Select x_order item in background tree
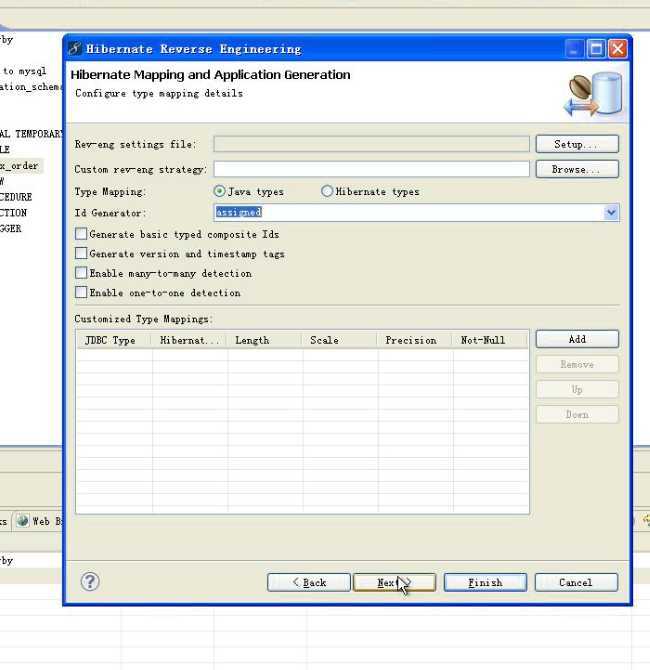Image resolution: width=650 pixels, height=670 pixels. point(20,166)
